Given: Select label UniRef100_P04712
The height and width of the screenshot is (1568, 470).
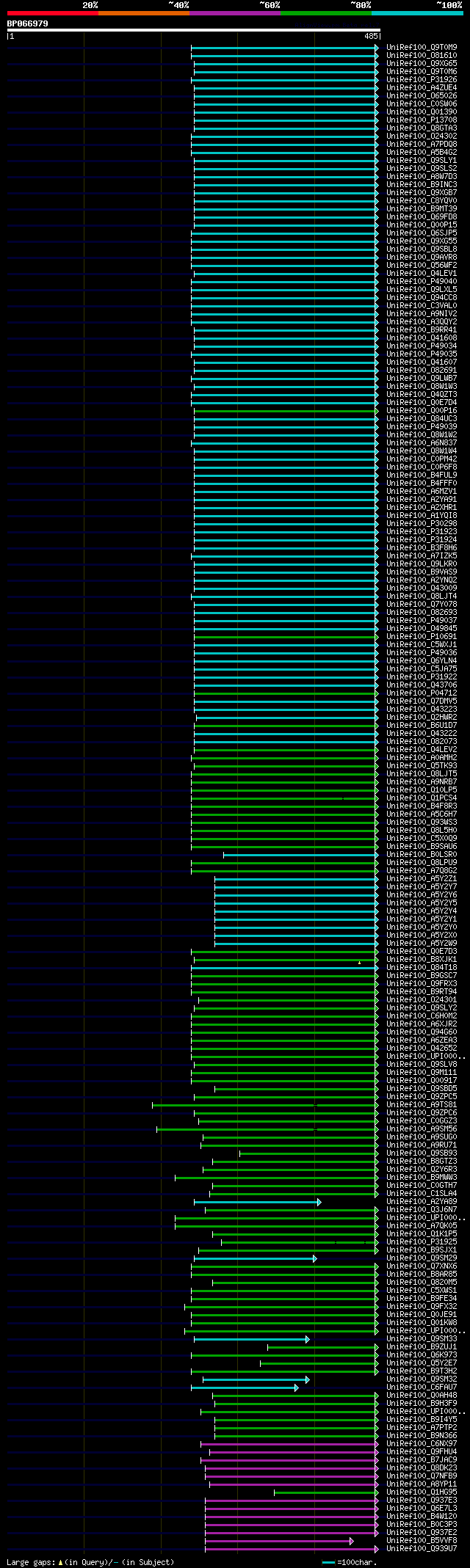Looking at the screenshot, I should point(422,693).
